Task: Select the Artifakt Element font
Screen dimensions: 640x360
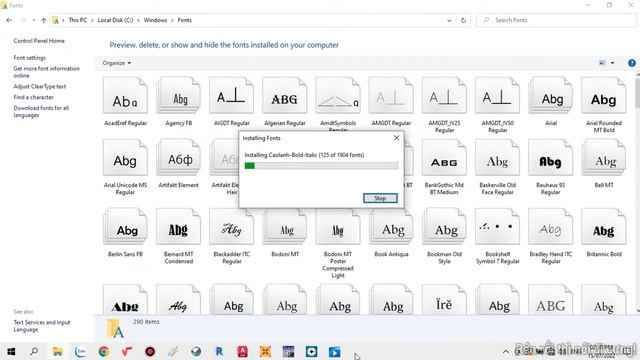Action: [178, 164]
